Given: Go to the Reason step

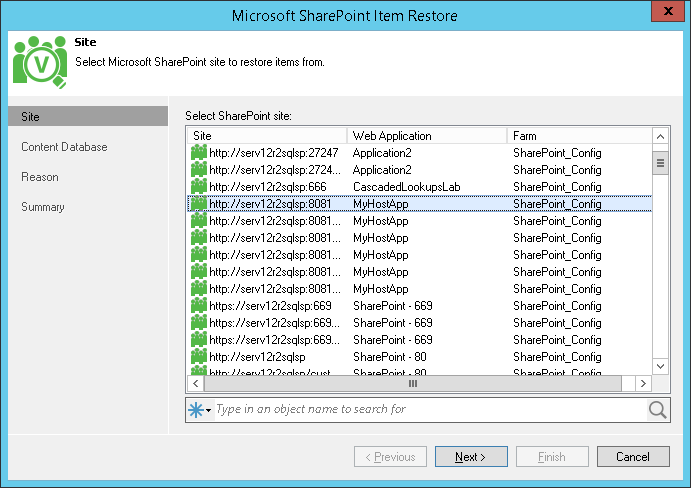Looking at the screenshot, I should pos(40,177).
